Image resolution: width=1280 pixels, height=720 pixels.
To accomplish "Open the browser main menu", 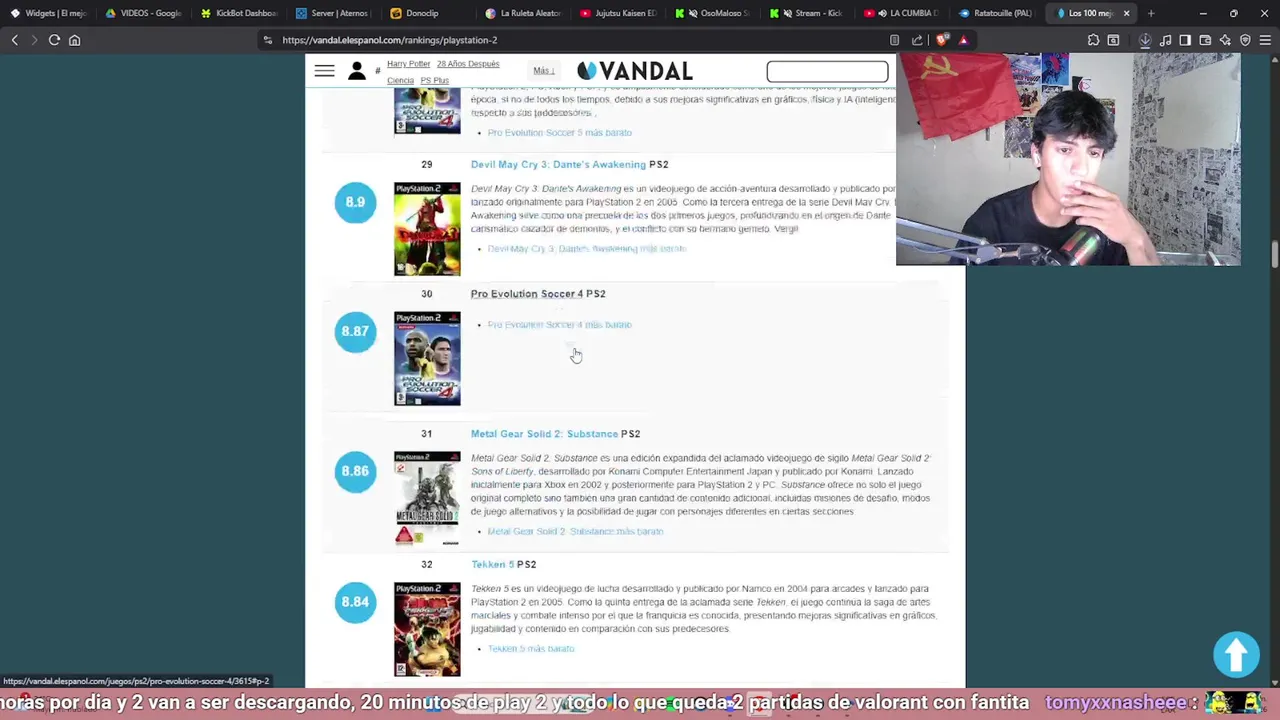I will point(1265,40).
